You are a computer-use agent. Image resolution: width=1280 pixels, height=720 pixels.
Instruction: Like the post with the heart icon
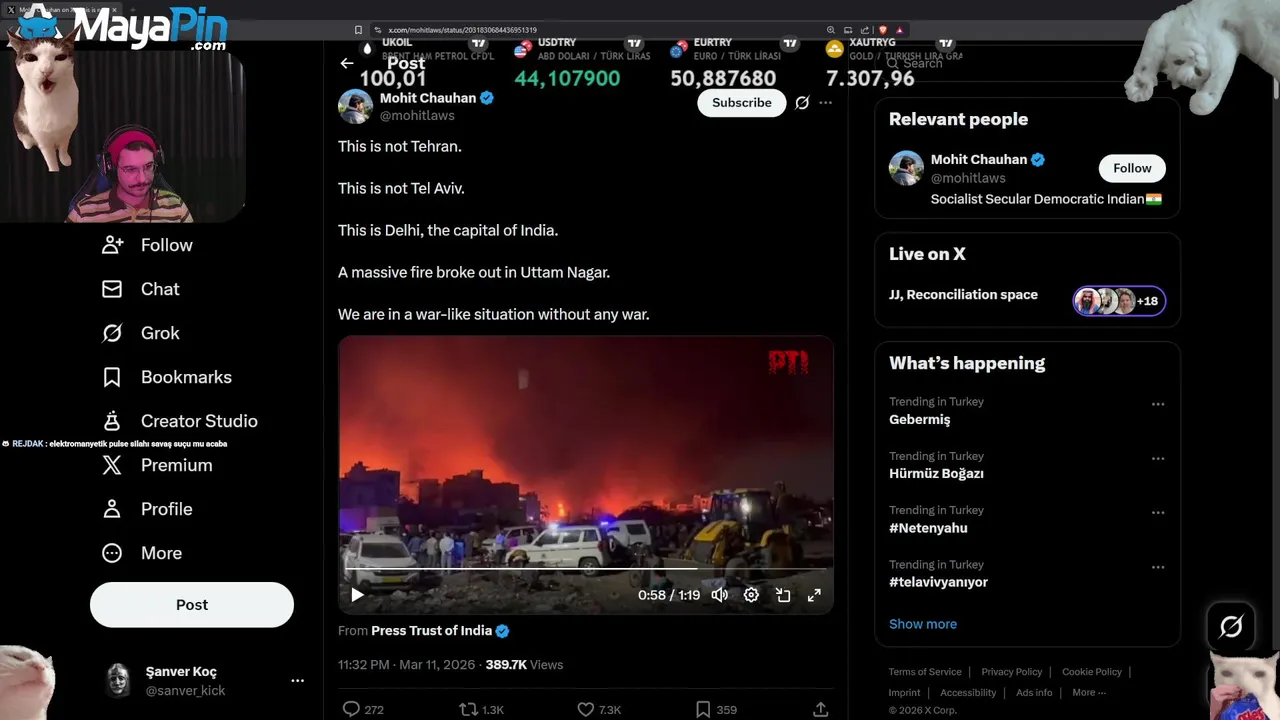586,709
